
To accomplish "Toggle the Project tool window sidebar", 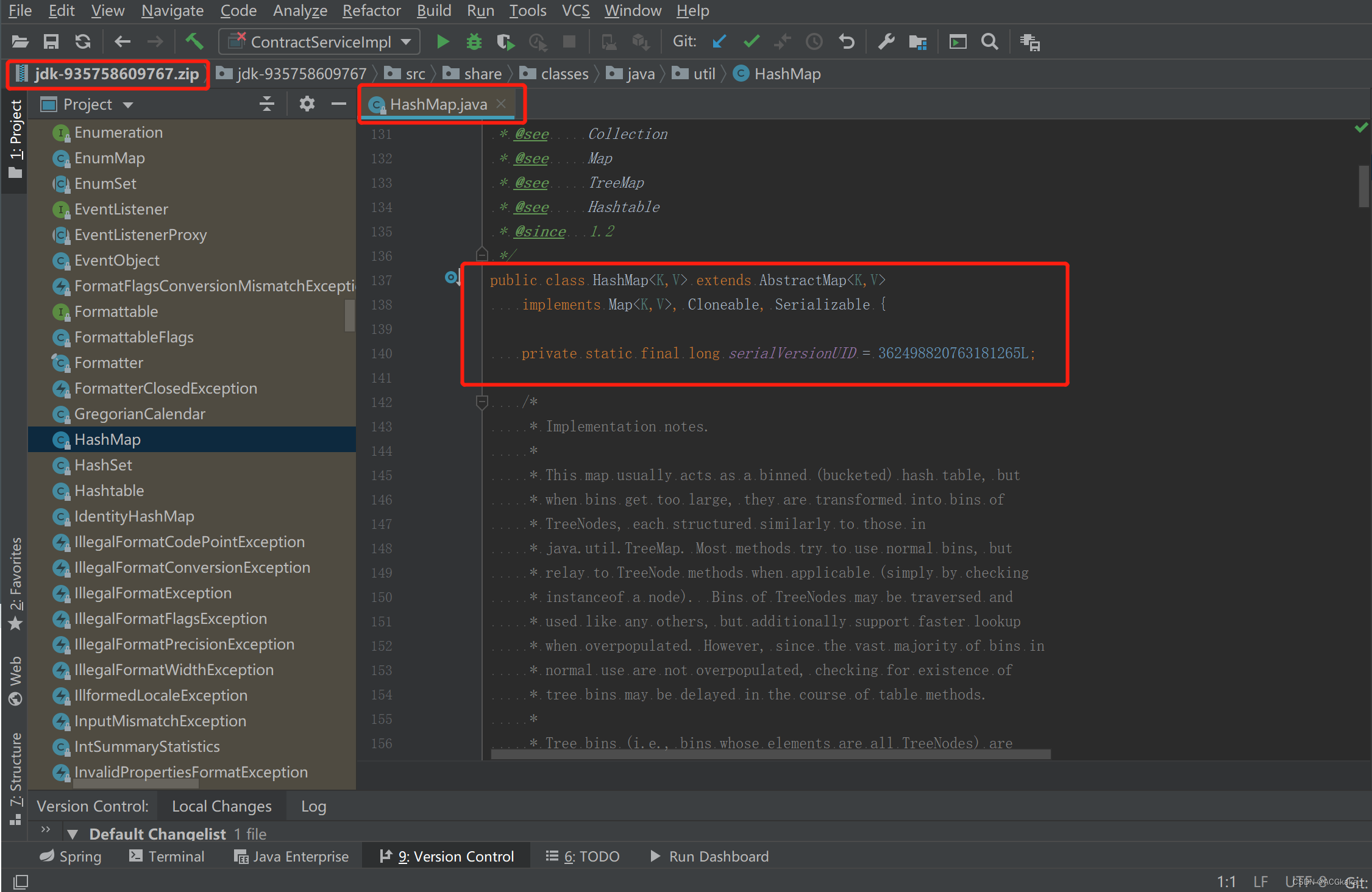I will 15,138.
